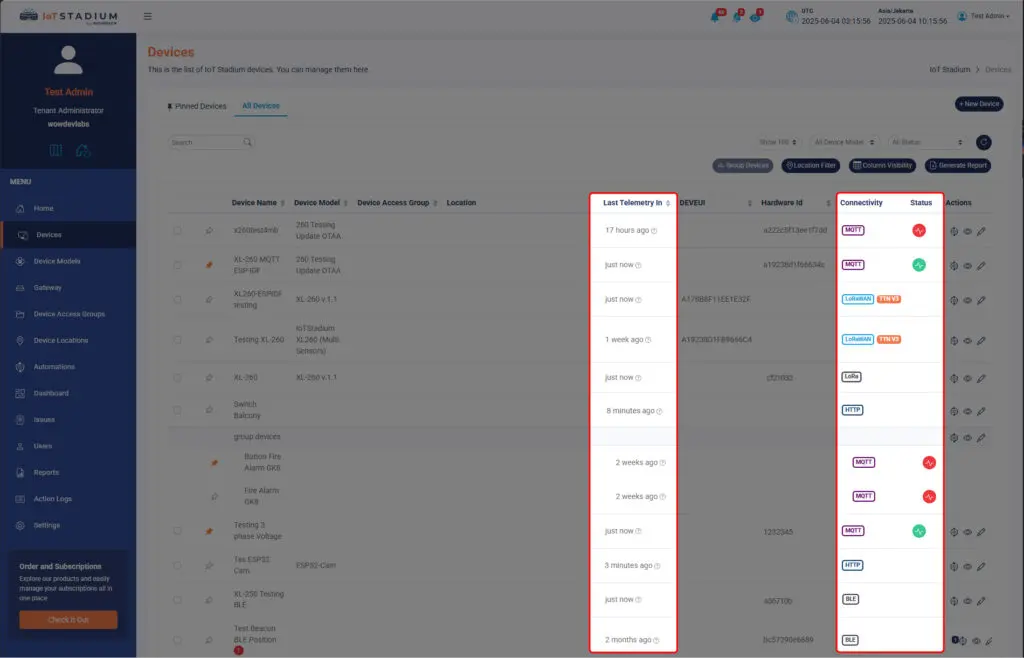Screen dimensions: 1024x658
Task: Click red status icon for x260test4mb
Action: coord(918,230)
